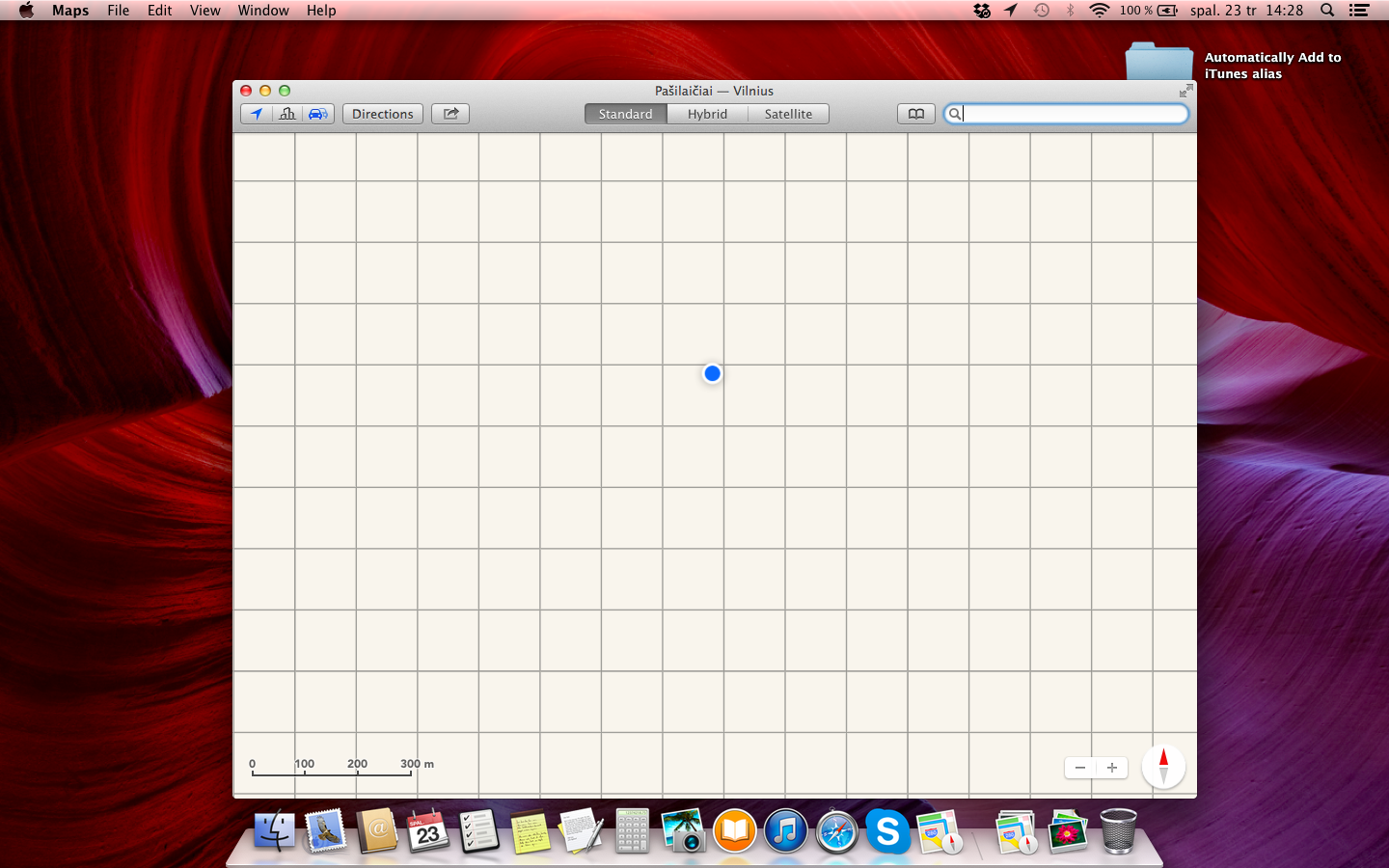This screenshot has width=1389, height=868.
Task: Switch to Satellite map view
Action: [788, 114]
